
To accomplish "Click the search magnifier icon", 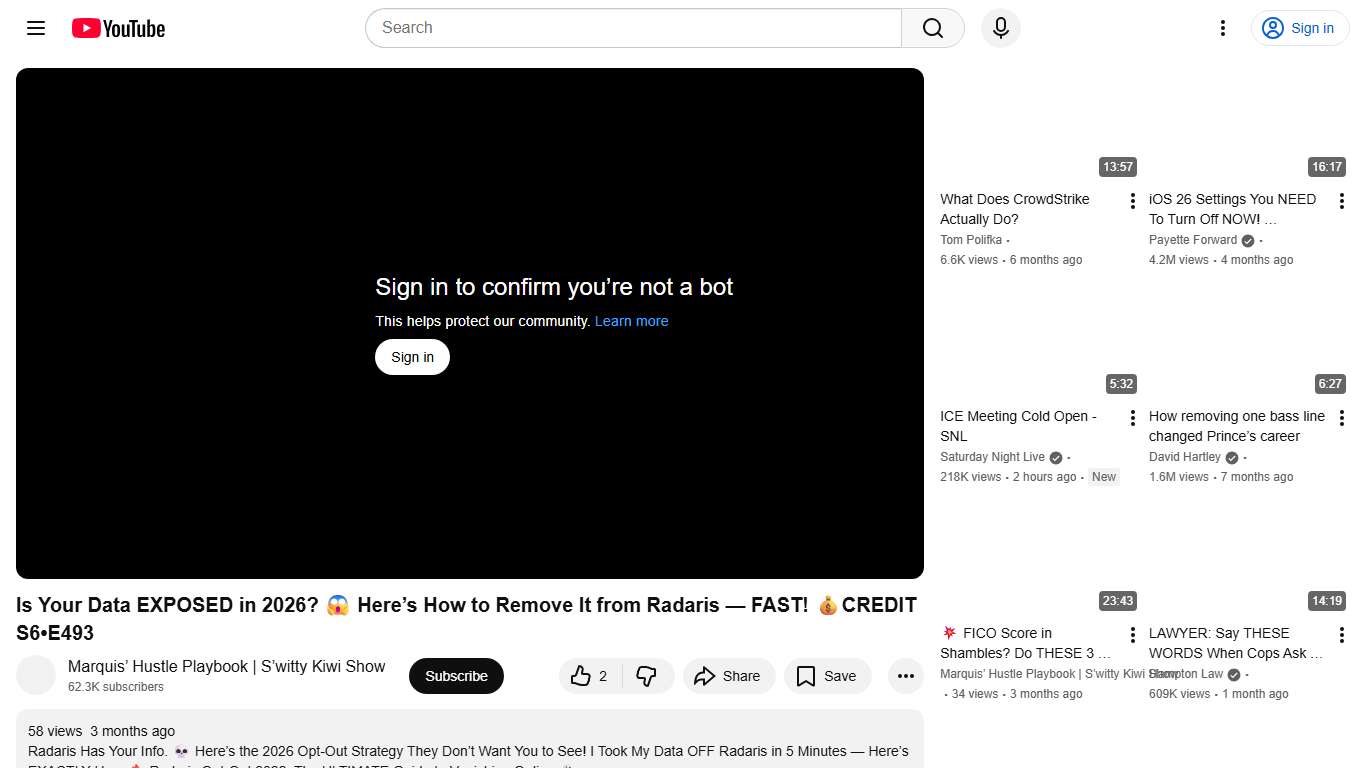I will pos(931,28).
